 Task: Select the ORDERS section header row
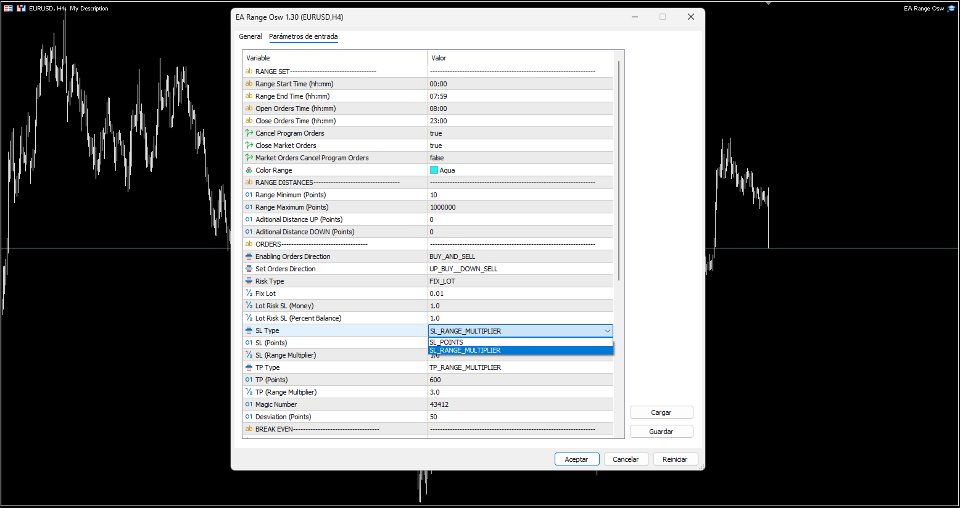coord(429,244)
